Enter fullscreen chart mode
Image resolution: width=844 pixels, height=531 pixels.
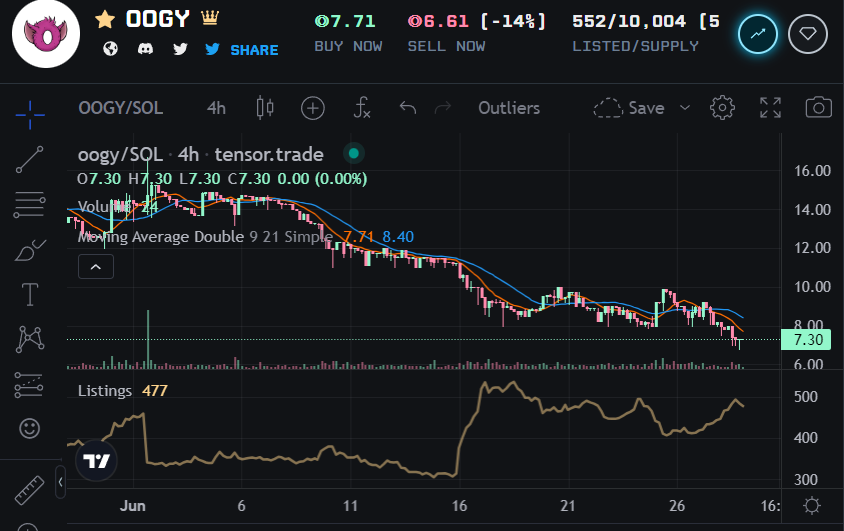click(x=770, y=108)
